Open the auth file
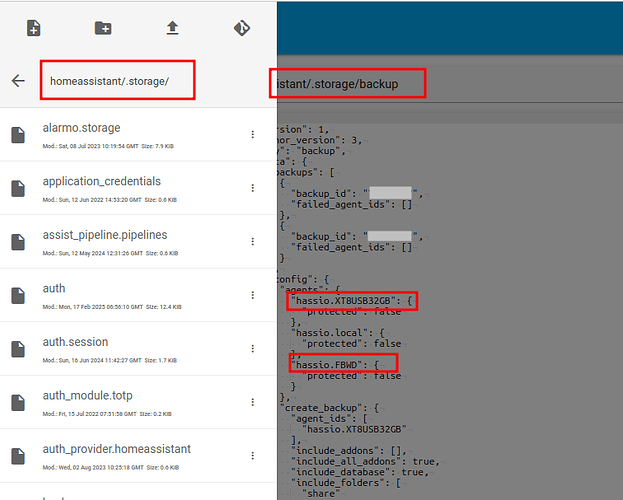 pyautogui.click(x=138, y=295)
